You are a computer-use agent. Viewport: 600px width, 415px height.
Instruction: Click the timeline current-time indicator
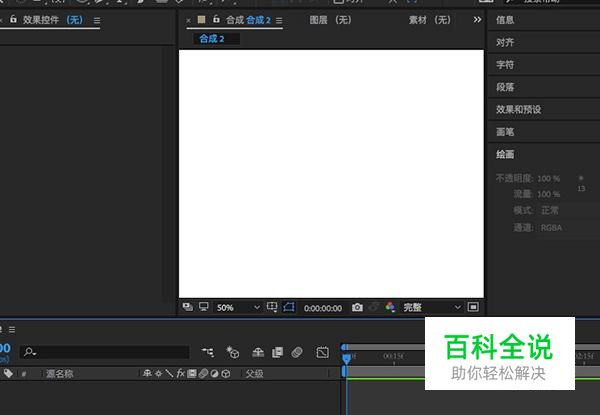tap(347, 357)
